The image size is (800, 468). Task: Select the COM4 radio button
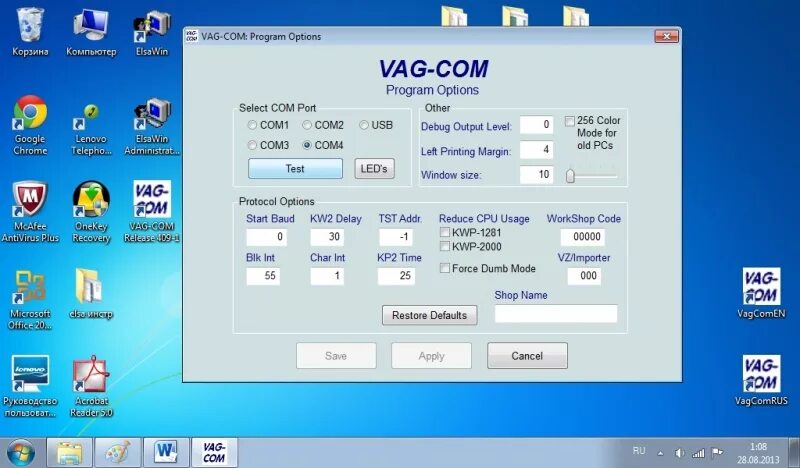[307, 145]
